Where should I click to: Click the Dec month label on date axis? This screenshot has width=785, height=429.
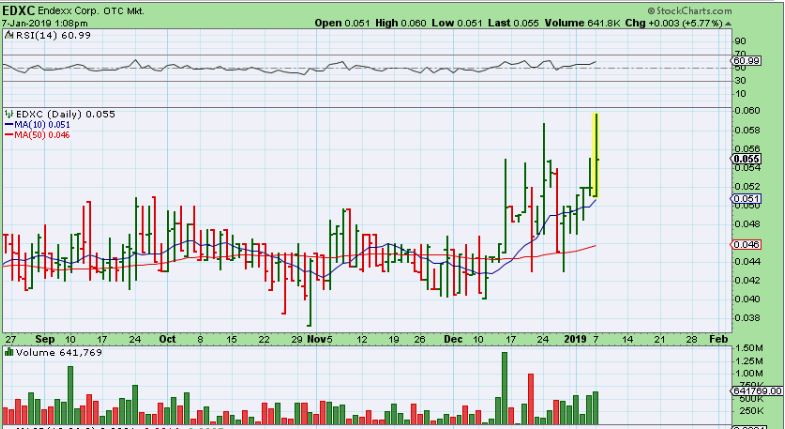[453, 339]
